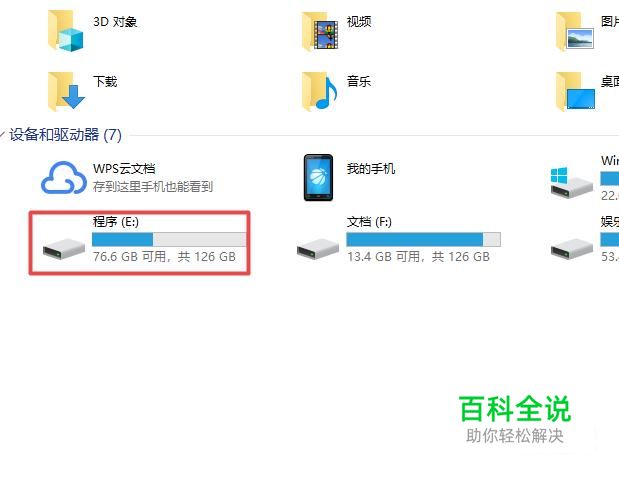Click the 存到这里手机也能看到 subtitle text

(x=153, y=186)
